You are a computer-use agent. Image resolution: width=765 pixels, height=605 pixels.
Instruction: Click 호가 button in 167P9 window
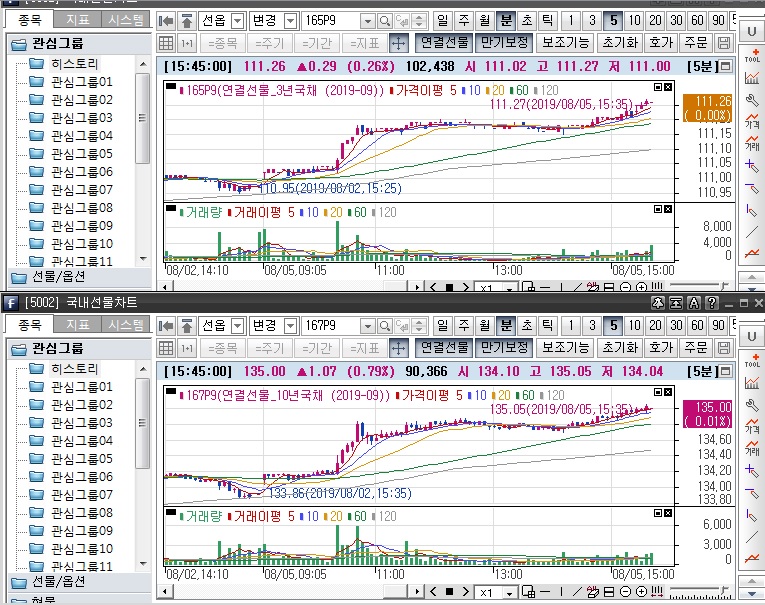click(661, 348)
